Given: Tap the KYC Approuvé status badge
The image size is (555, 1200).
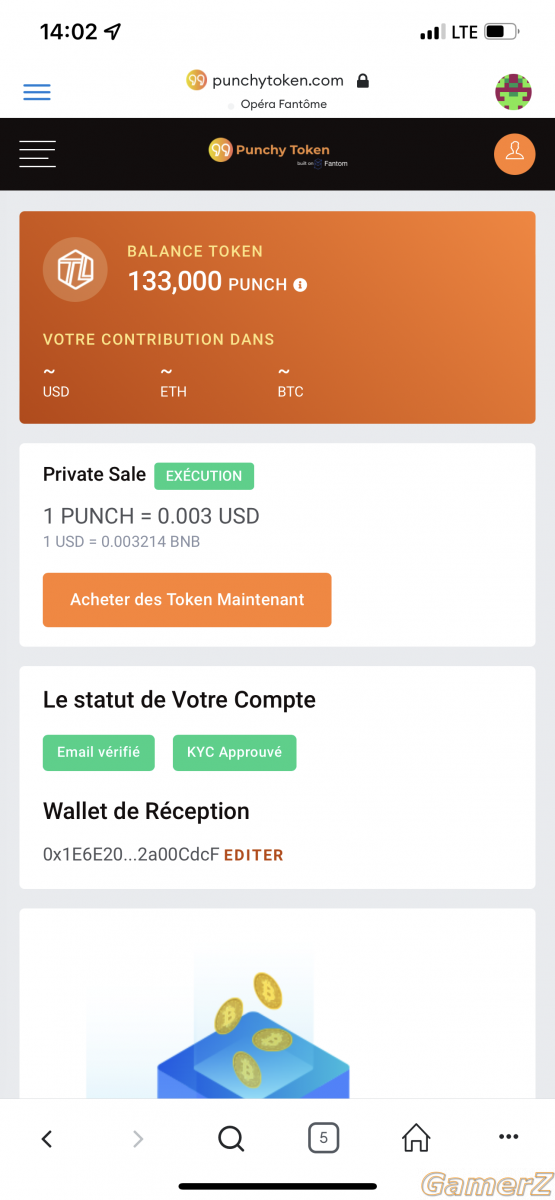Looking at the screenshot, I should click(x=235, y=753).
